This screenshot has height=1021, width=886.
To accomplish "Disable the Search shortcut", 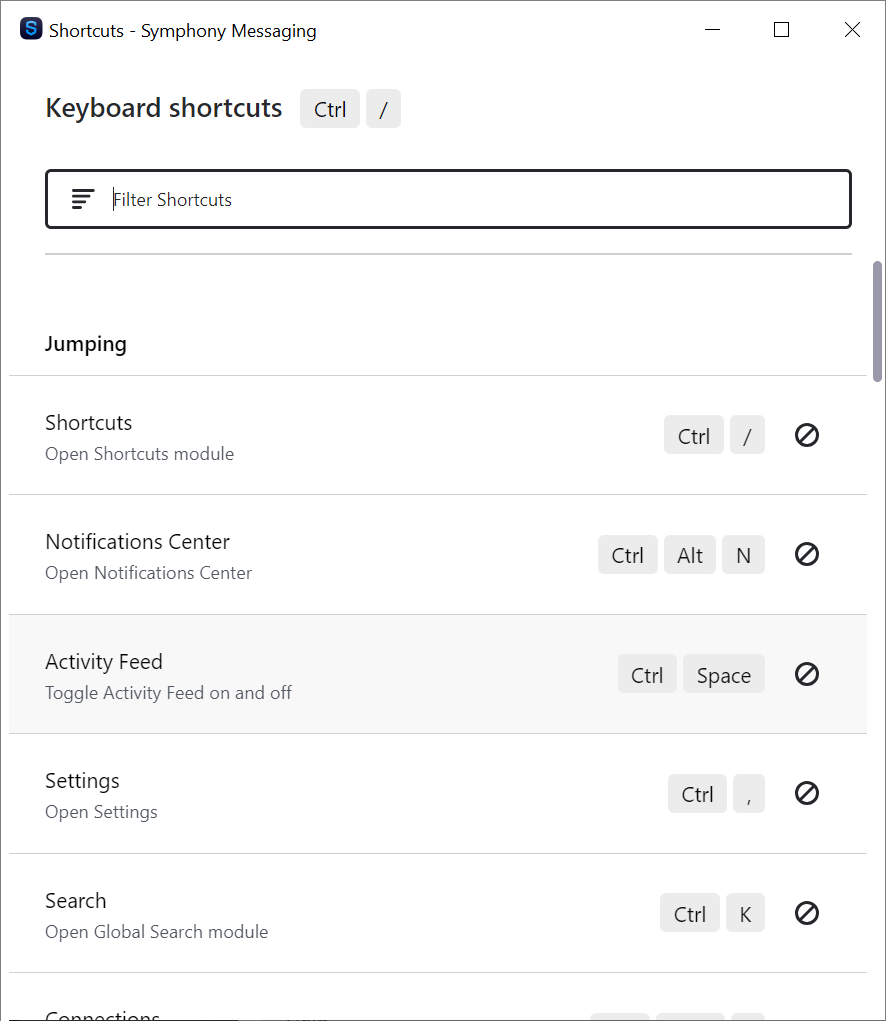I will point(807,913).
